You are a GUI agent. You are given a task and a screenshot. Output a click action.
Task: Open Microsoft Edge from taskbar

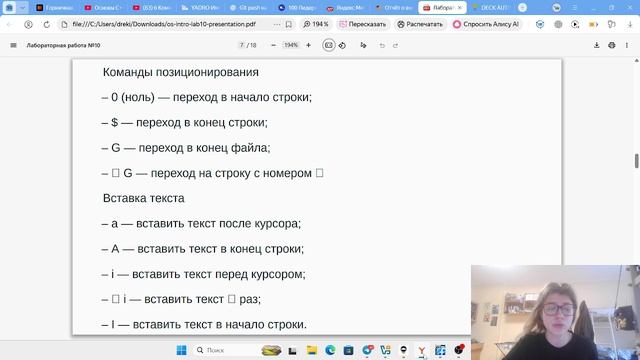pyautogui.click(x=330, y=350)
